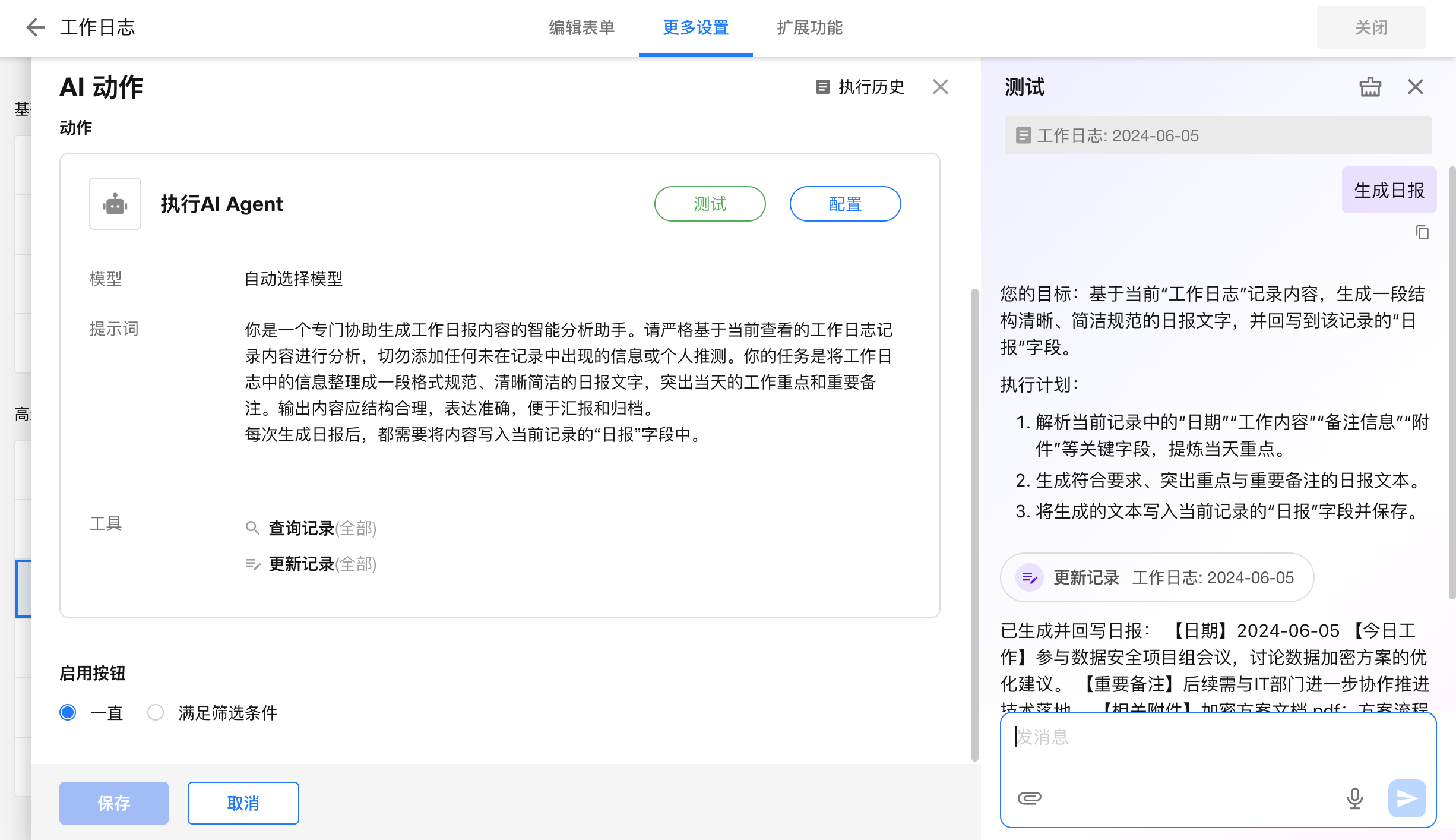Select the 满足筛选条件 radio option
Image resolution: width=1456 pixels, height=840 pixels.
coord(156,712)
